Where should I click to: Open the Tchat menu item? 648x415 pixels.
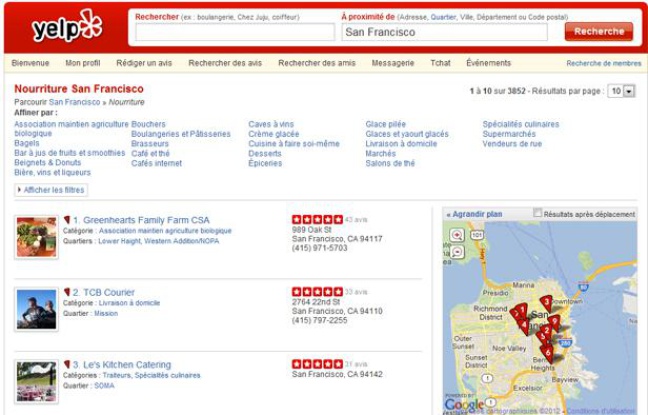440,63
